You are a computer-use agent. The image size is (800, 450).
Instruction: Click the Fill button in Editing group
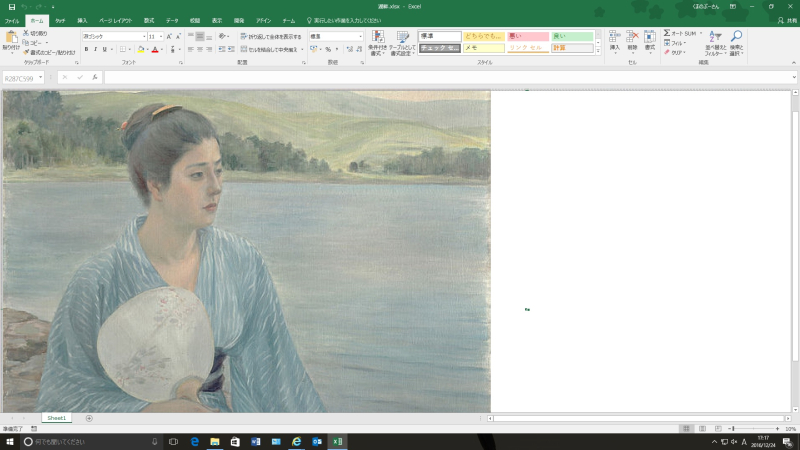tap(675, 43)
